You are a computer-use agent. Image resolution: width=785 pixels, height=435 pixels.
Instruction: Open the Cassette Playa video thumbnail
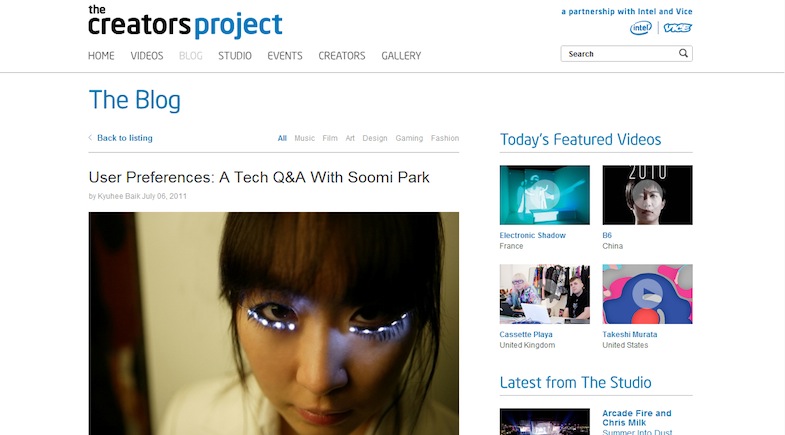pos(544,294)
